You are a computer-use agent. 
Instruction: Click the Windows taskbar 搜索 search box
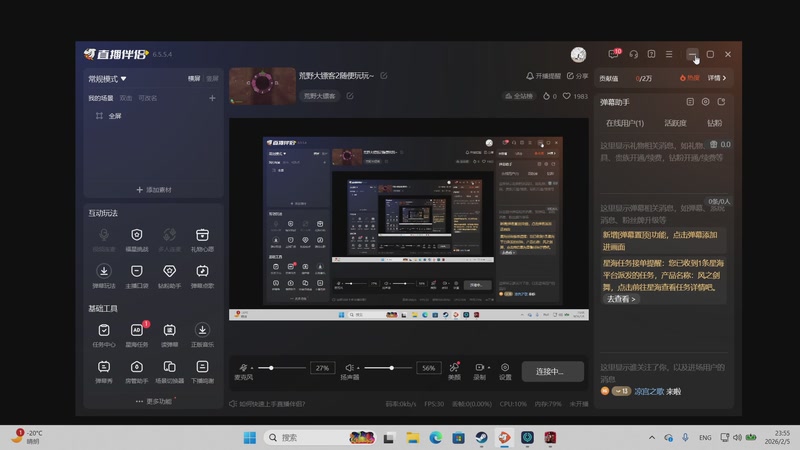(x=320, y=437)
